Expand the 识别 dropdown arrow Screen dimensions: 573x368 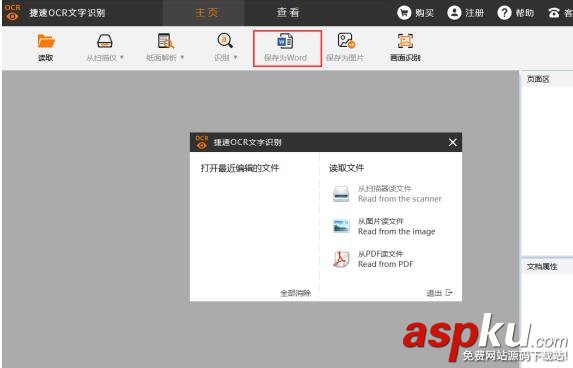coord(235,57)
